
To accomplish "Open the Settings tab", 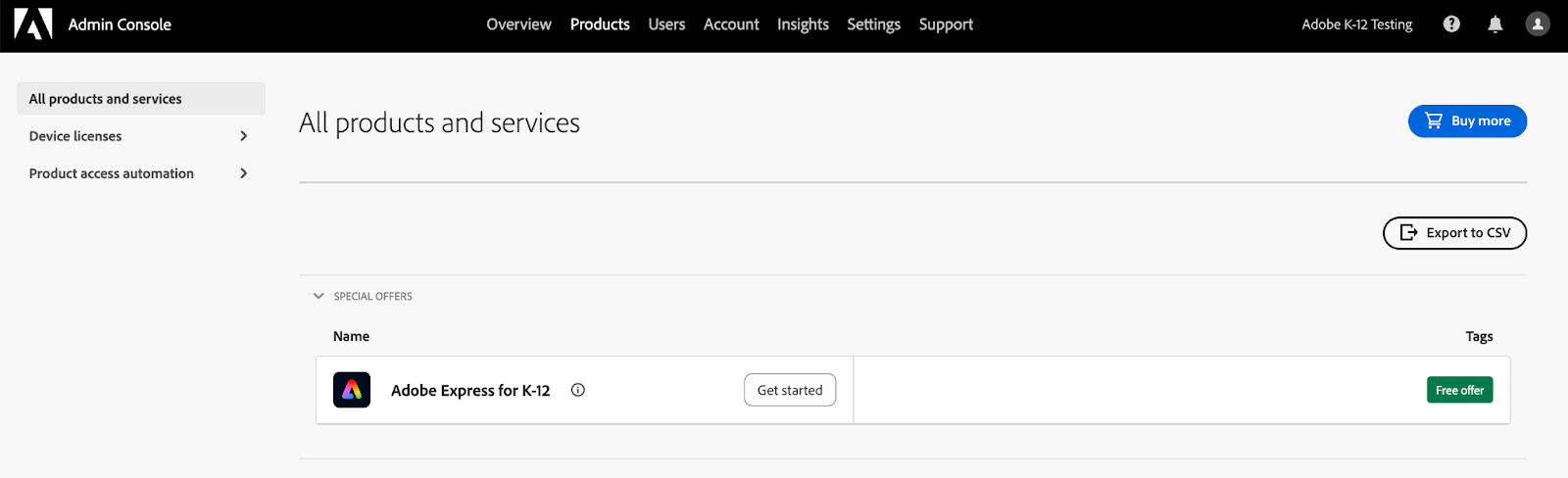I will point(873,24).
